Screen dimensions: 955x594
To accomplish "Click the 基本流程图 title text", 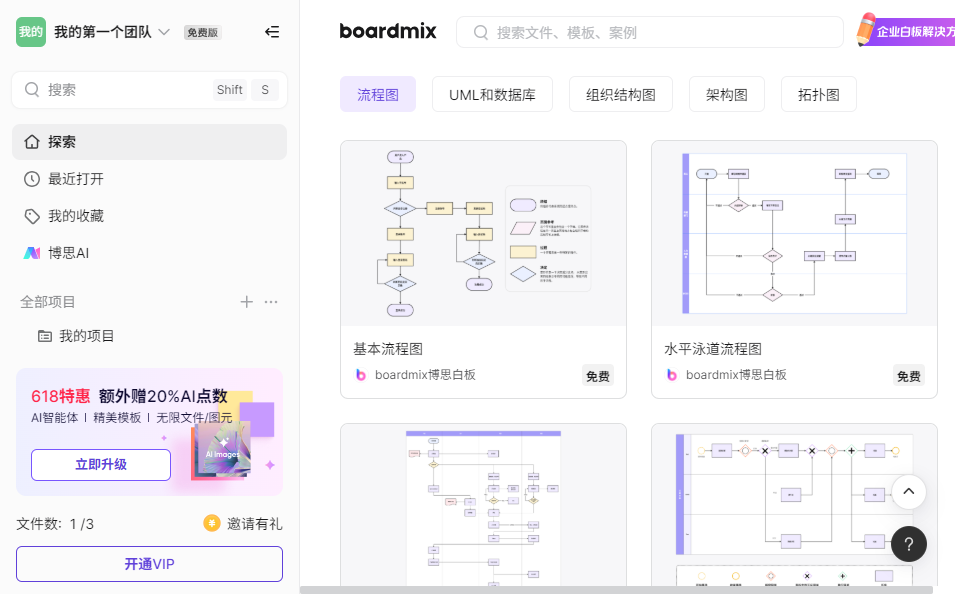I will coord(388,349).
